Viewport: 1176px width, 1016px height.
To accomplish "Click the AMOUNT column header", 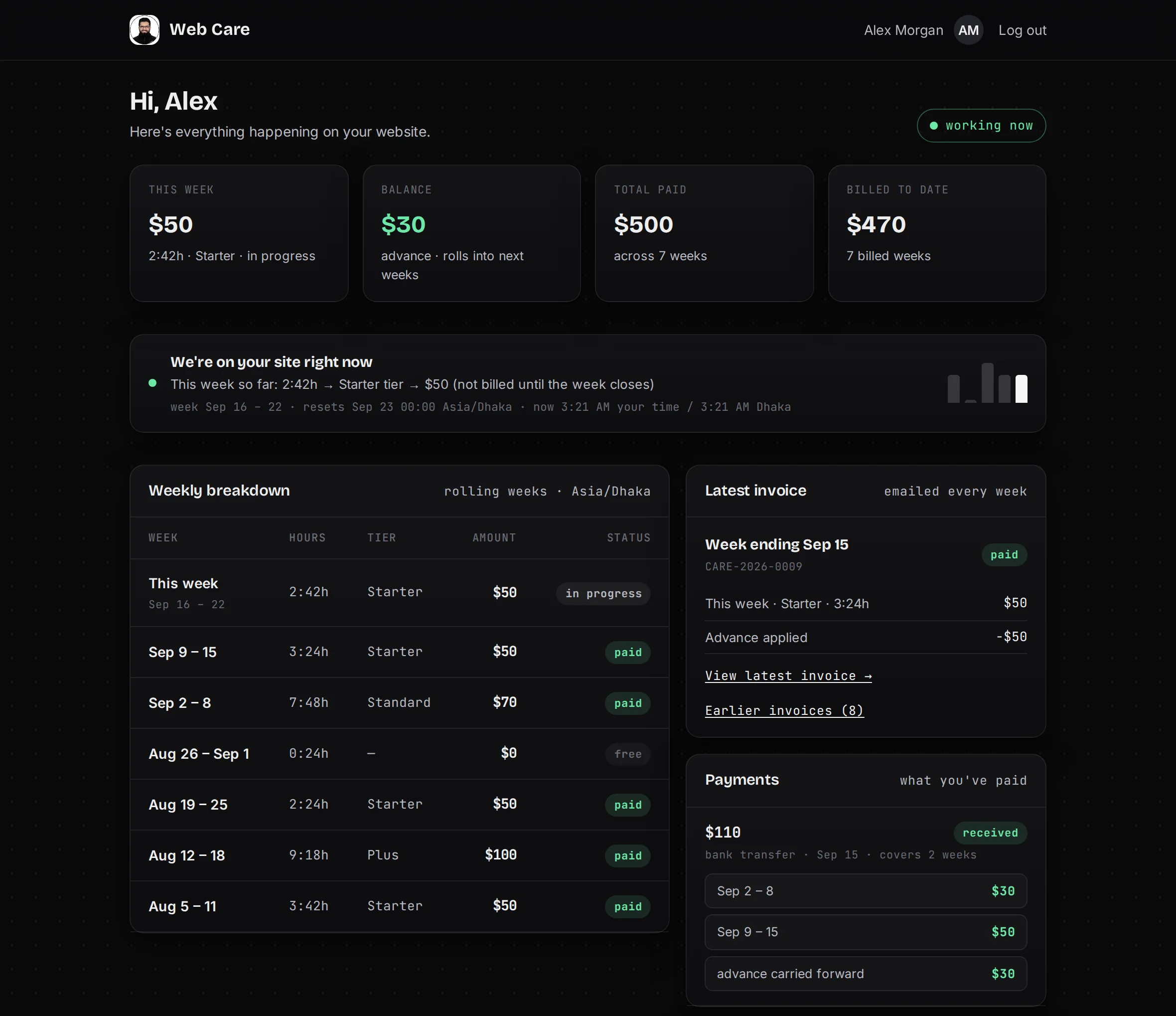I will click(494, 538).
